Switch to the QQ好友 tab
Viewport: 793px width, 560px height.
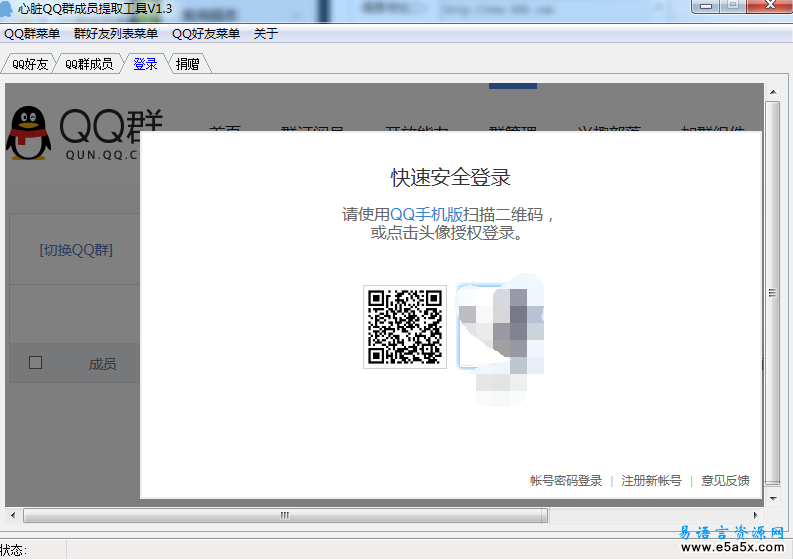[x=30, y=64]
